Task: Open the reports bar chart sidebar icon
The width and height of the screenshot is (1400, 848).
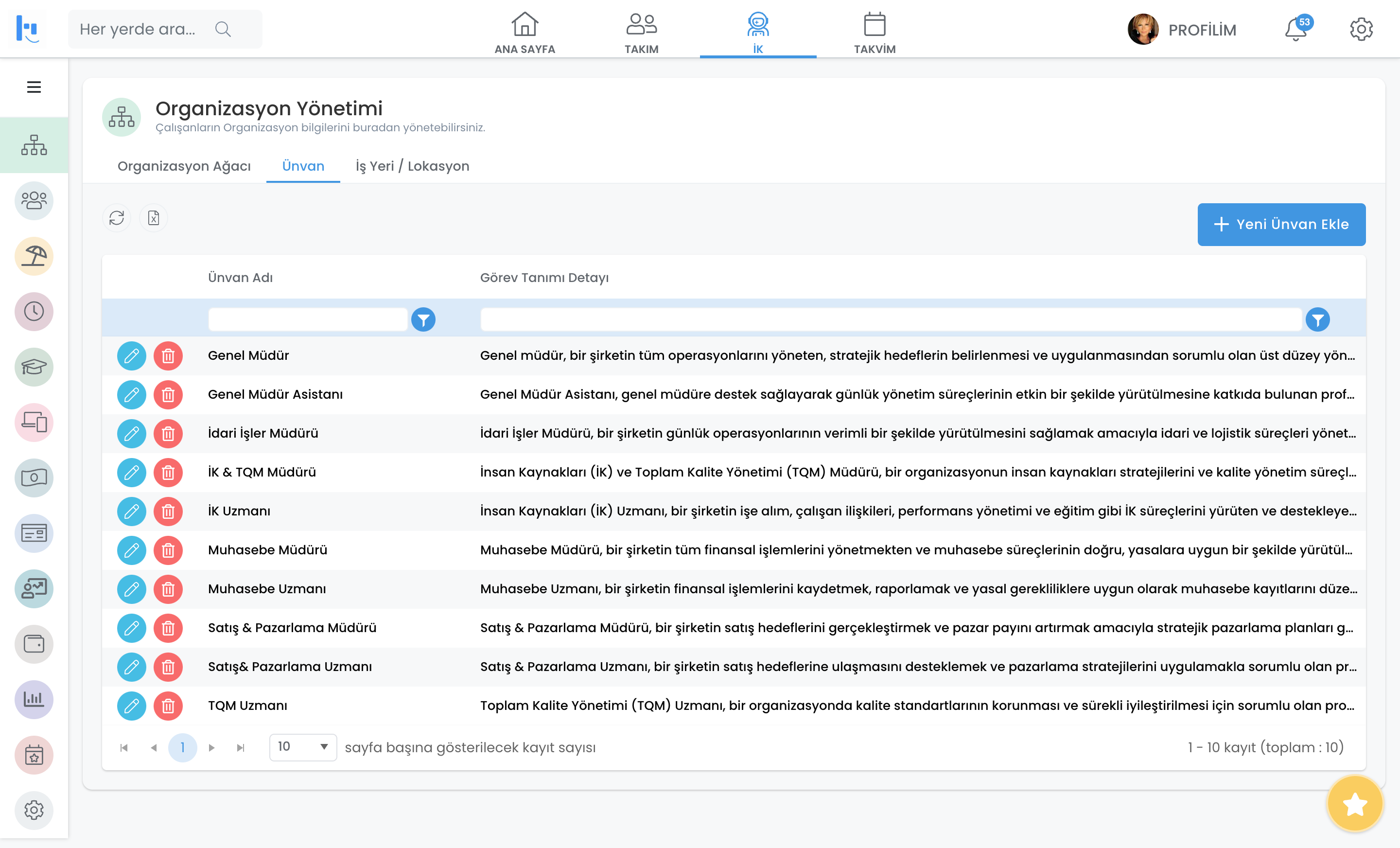Action: click(x=34, y=700)
